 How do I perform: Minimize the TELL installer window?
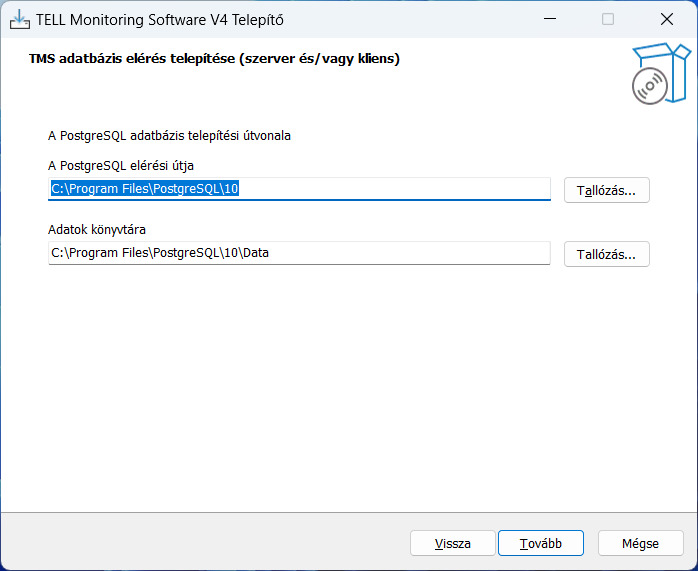550,19
